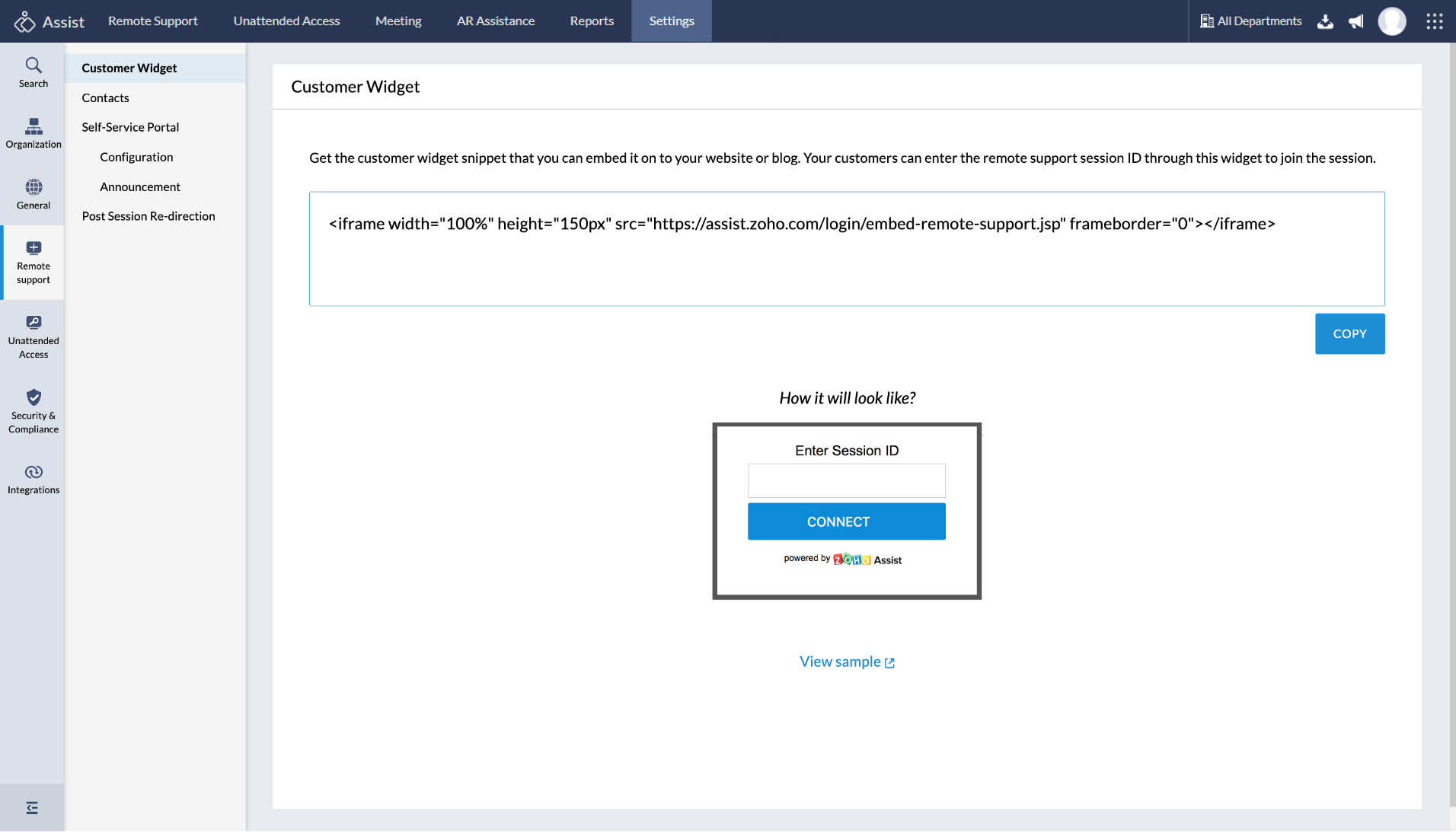Click the download icon in the header
Screen dimensions: 1456x832
coord(1325,21)
